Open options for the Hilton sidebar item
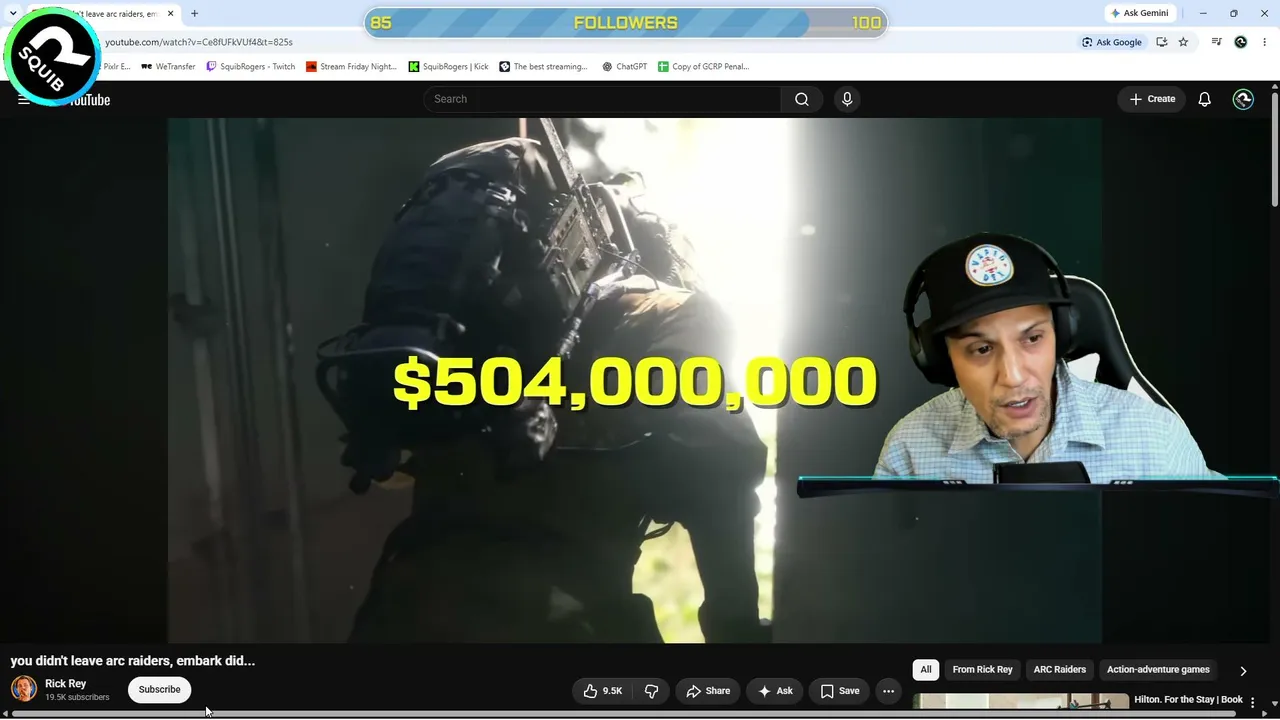 [x=1252, y=702]
